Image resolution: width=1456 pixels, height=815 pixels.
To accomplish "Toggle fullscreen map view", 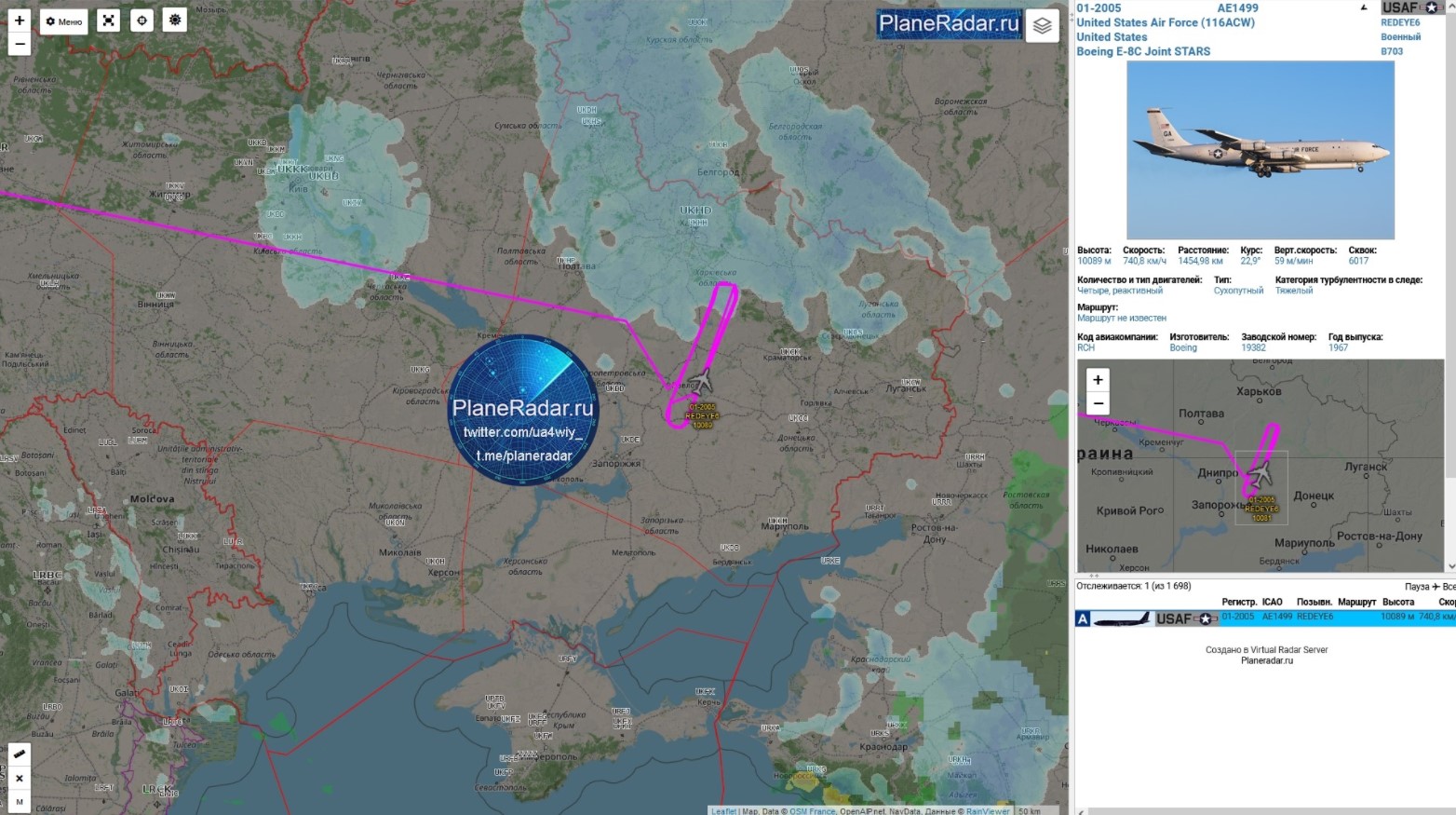I will point(109,20).
